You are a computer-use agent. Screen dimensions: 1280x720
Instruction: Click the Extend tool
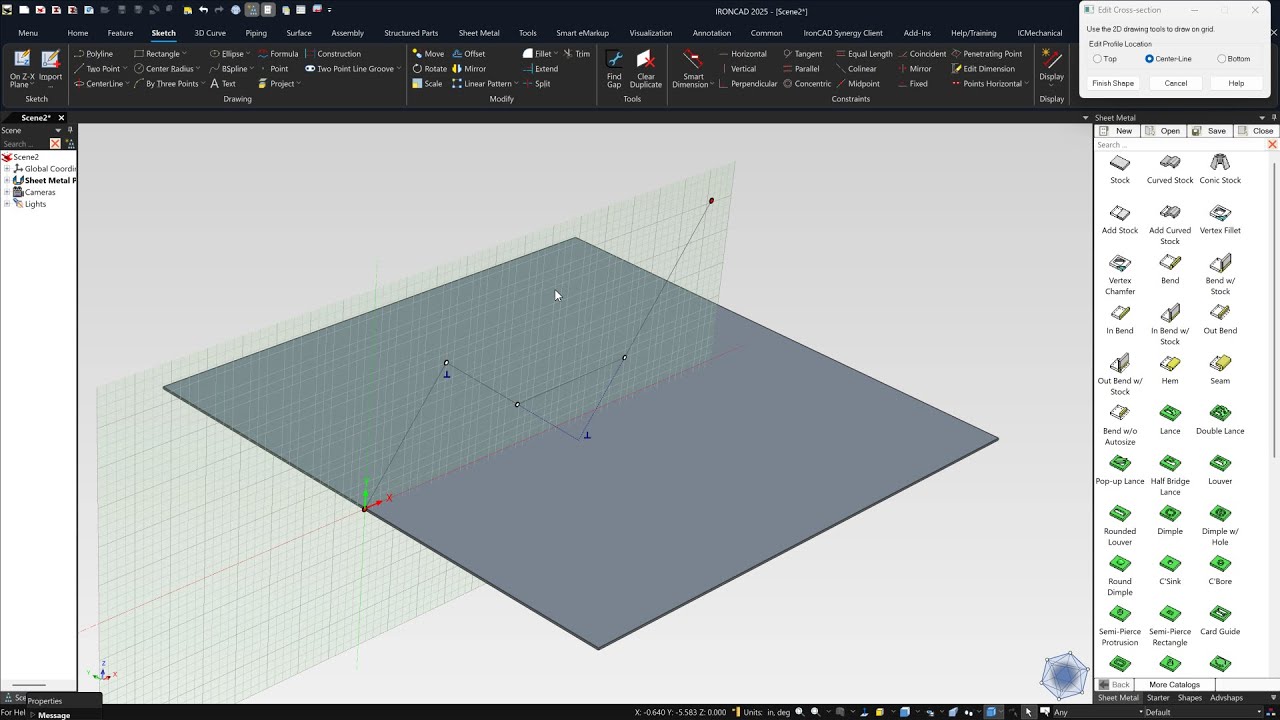540,69
